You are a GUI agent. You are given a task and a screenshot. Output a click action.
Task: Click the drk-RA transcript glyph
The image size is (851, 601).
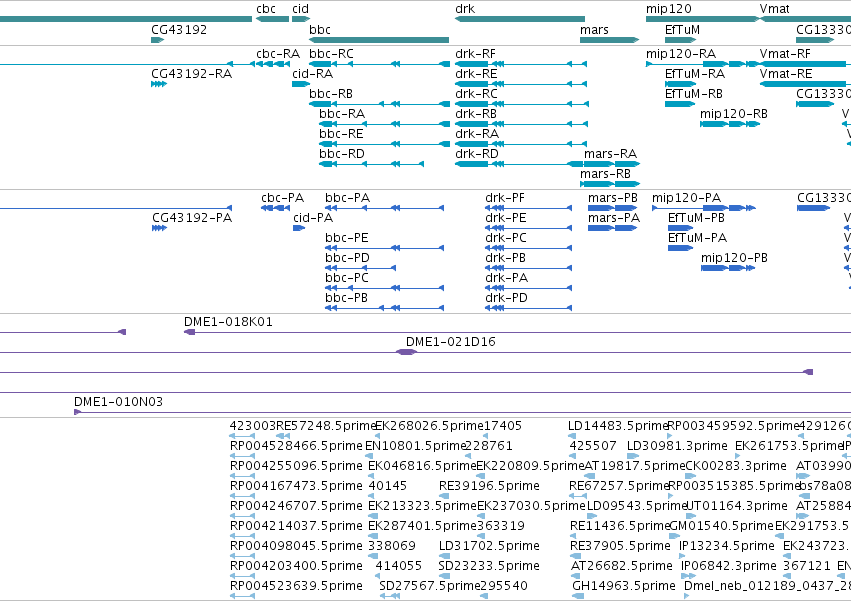pyautogui.click(x=521, y=144)
